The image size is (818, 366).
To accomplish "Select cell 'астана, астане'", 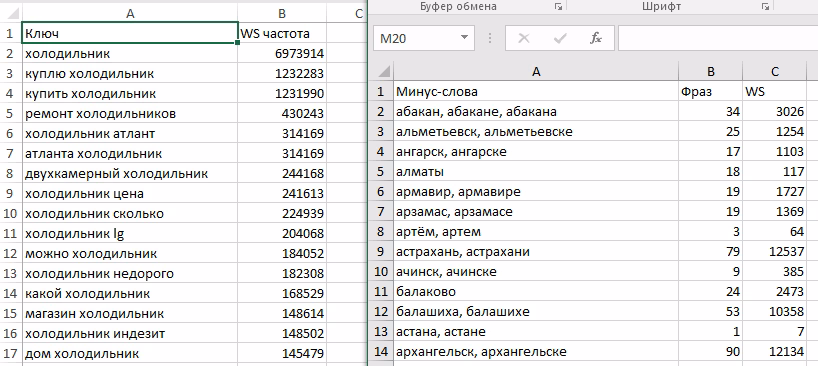I will (536, 332).
